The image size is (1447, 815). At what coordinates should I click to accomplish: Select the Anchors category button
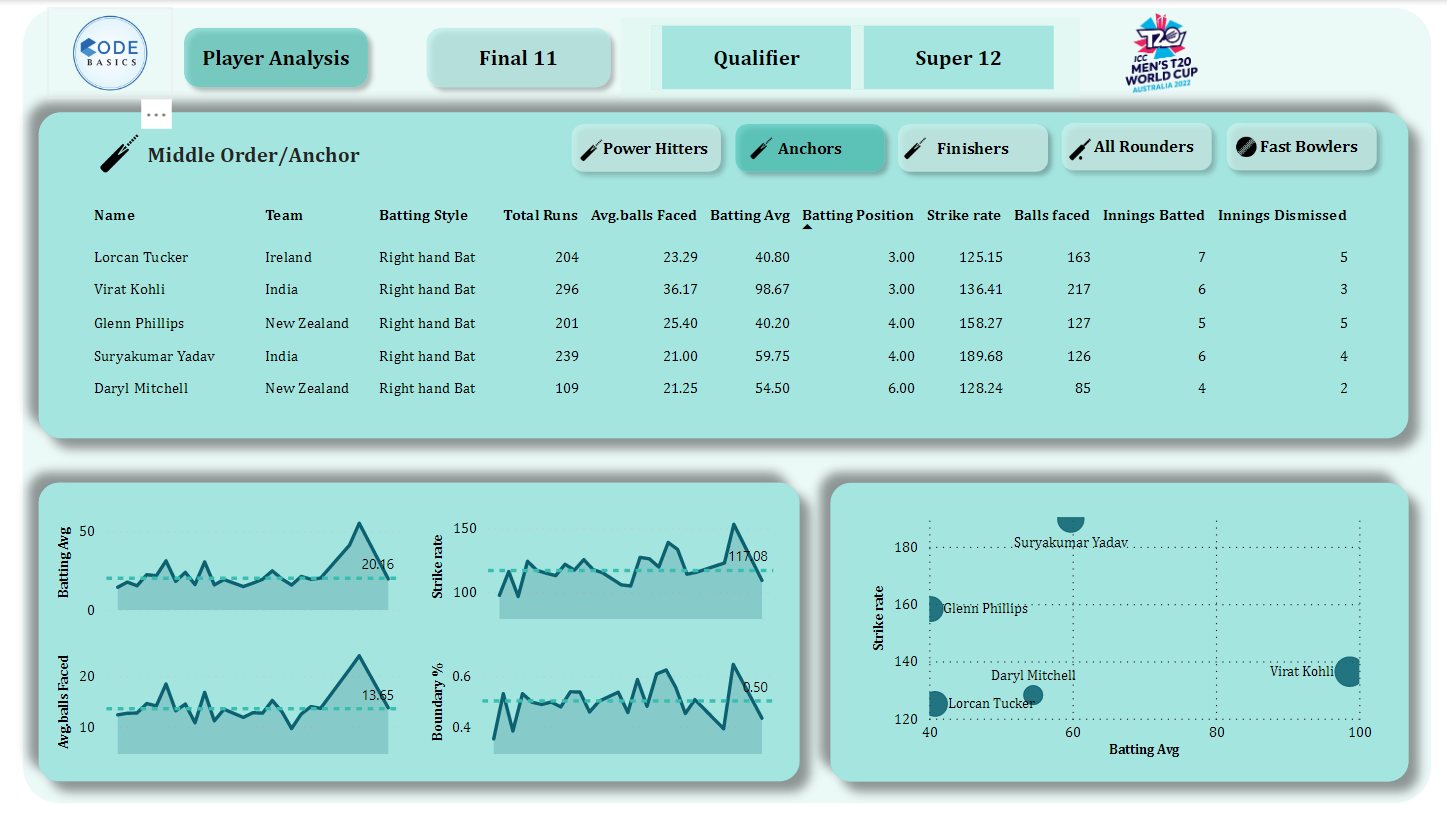pos(810,147)
